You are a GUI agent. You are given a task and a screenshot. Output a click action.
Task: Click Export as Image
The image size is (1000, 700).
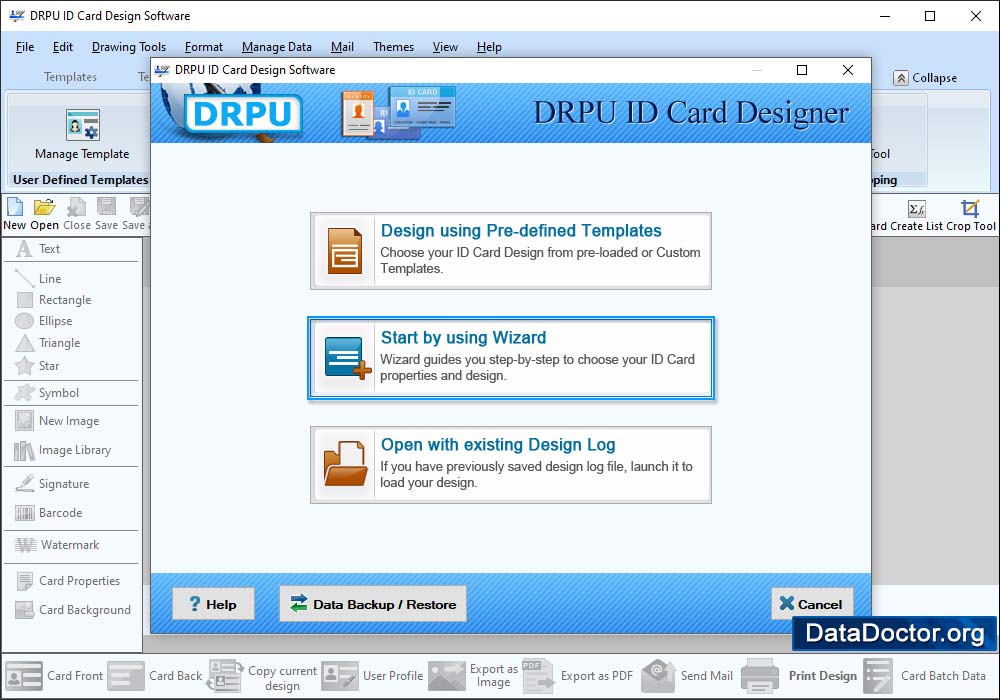pos(473,676)
